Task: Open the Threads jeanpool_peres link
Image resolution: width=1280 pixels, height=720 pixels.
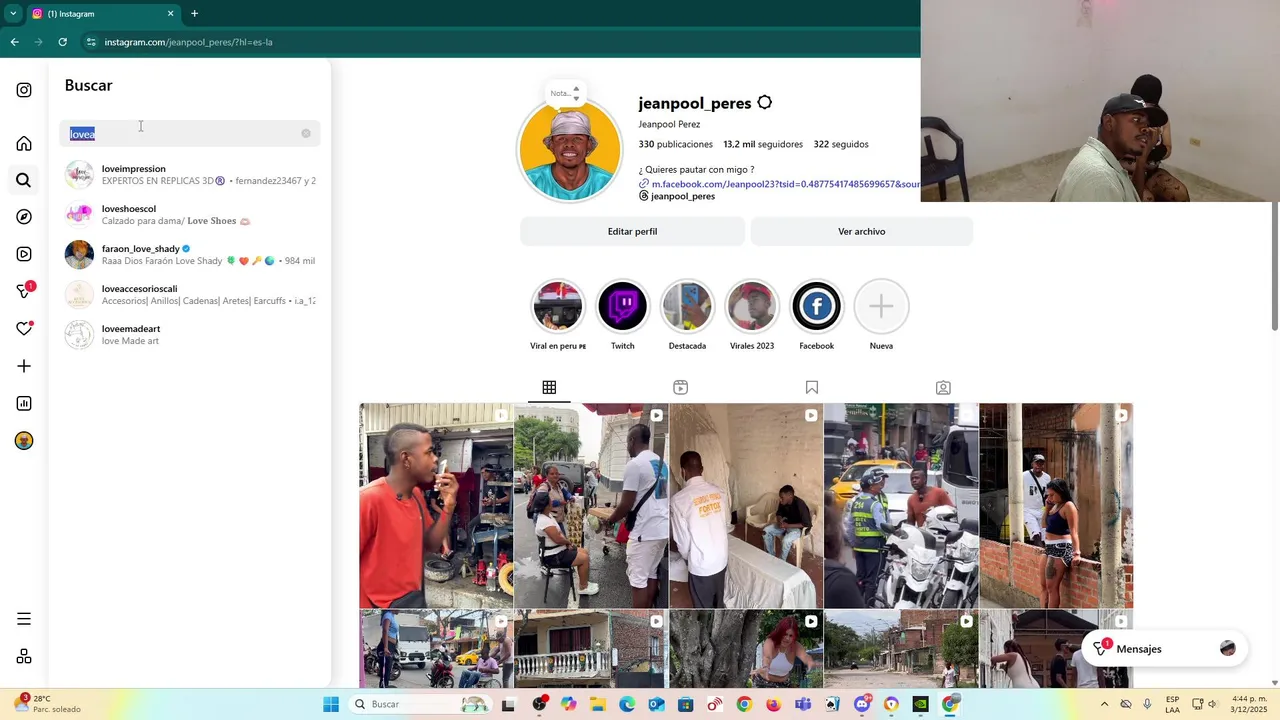Action: click(677, 196)
